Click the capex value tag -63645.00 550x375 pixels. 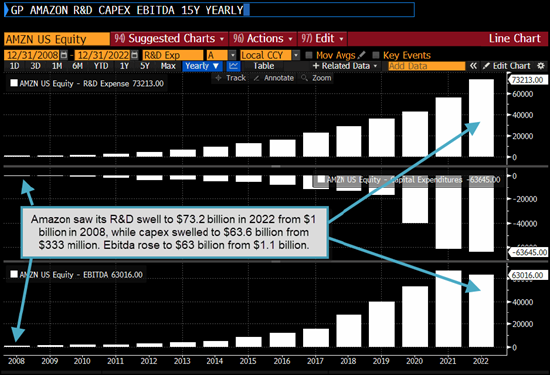529,252
